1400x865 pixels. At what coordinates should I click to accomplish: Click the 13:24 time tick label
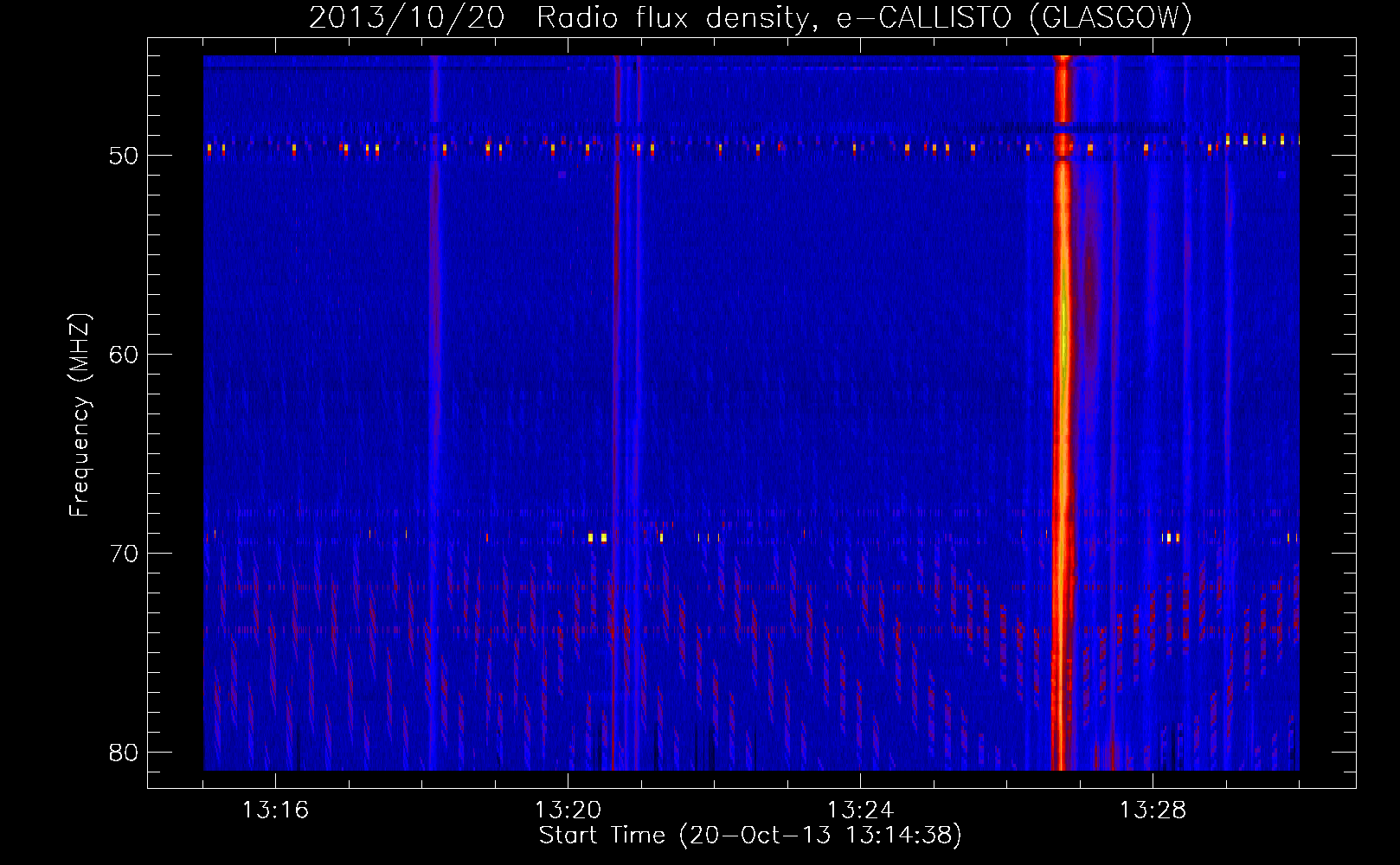pyautogui.click(x=860, y=810)
